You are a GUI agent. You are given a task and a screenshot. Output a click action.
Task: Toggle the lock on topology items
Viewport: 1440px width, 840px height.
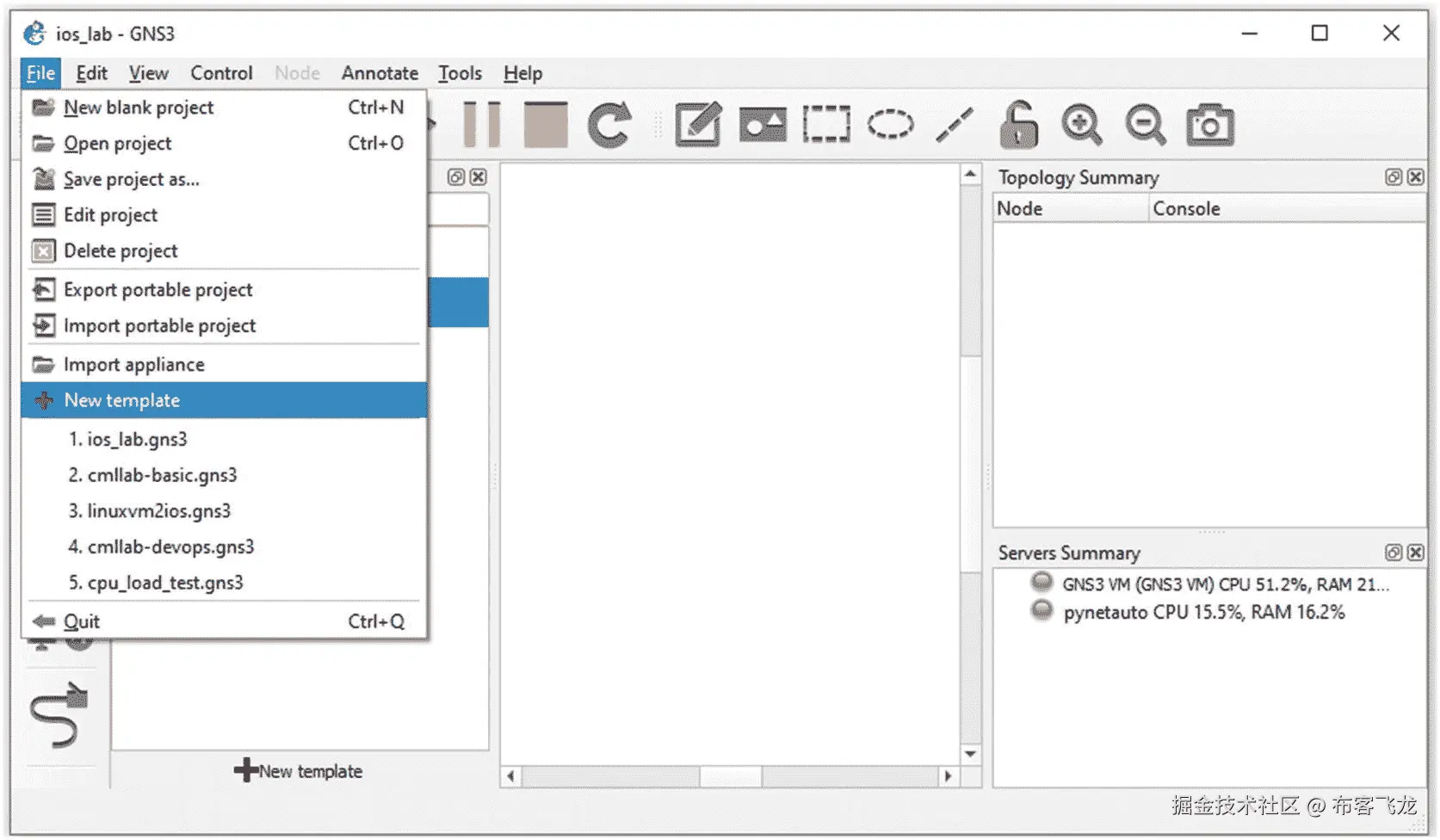point(1018,123)
